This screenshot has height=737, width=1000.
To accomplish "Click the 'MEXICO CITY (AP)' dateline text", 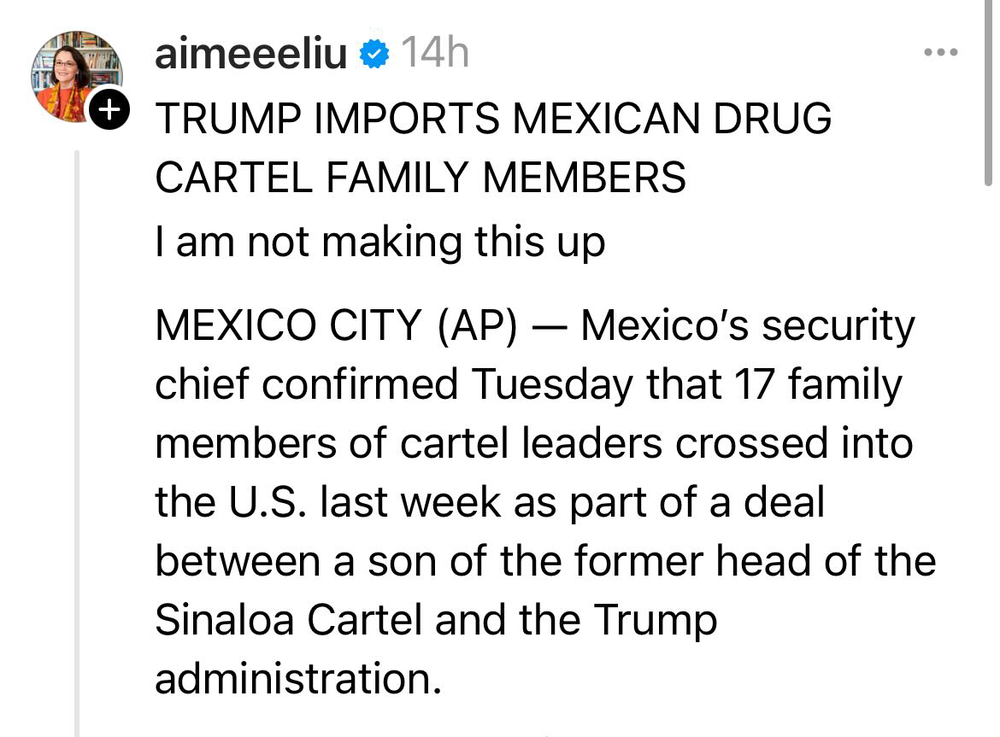I will click(336, 326).
